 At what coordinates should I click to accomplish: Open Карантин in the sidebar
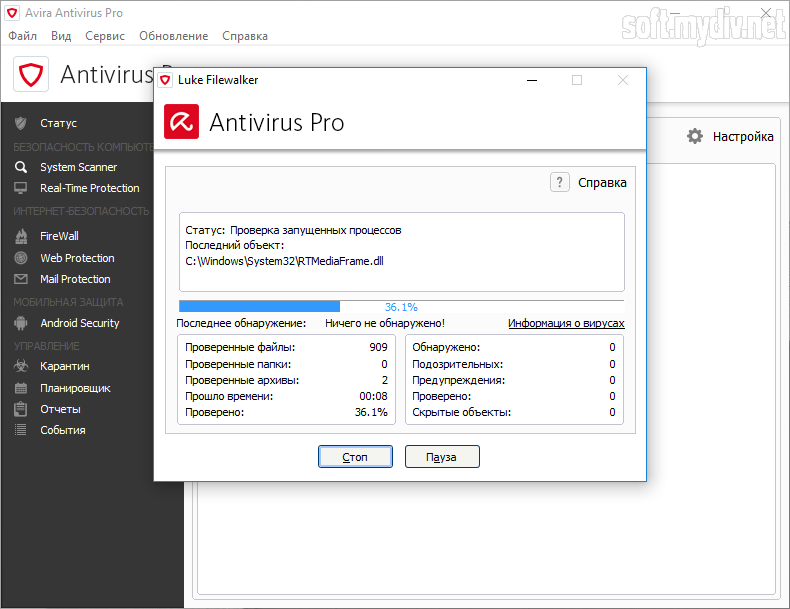point(65,366)
